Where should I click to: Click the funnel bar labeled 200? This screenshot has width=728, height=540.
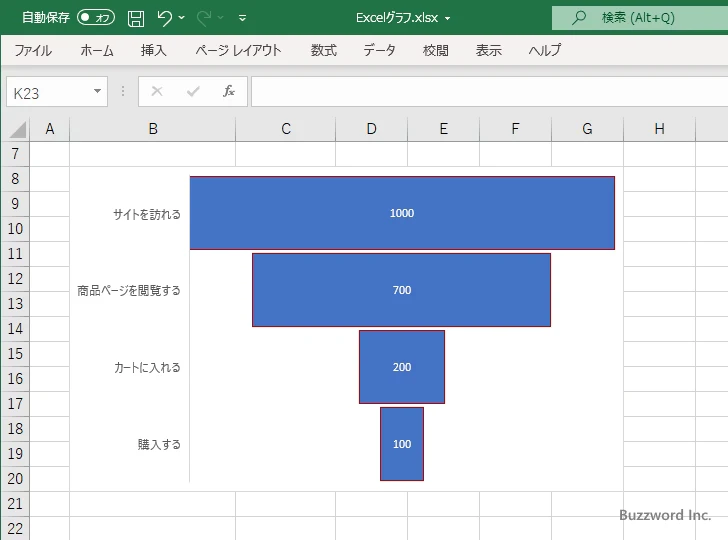(402, 367)
